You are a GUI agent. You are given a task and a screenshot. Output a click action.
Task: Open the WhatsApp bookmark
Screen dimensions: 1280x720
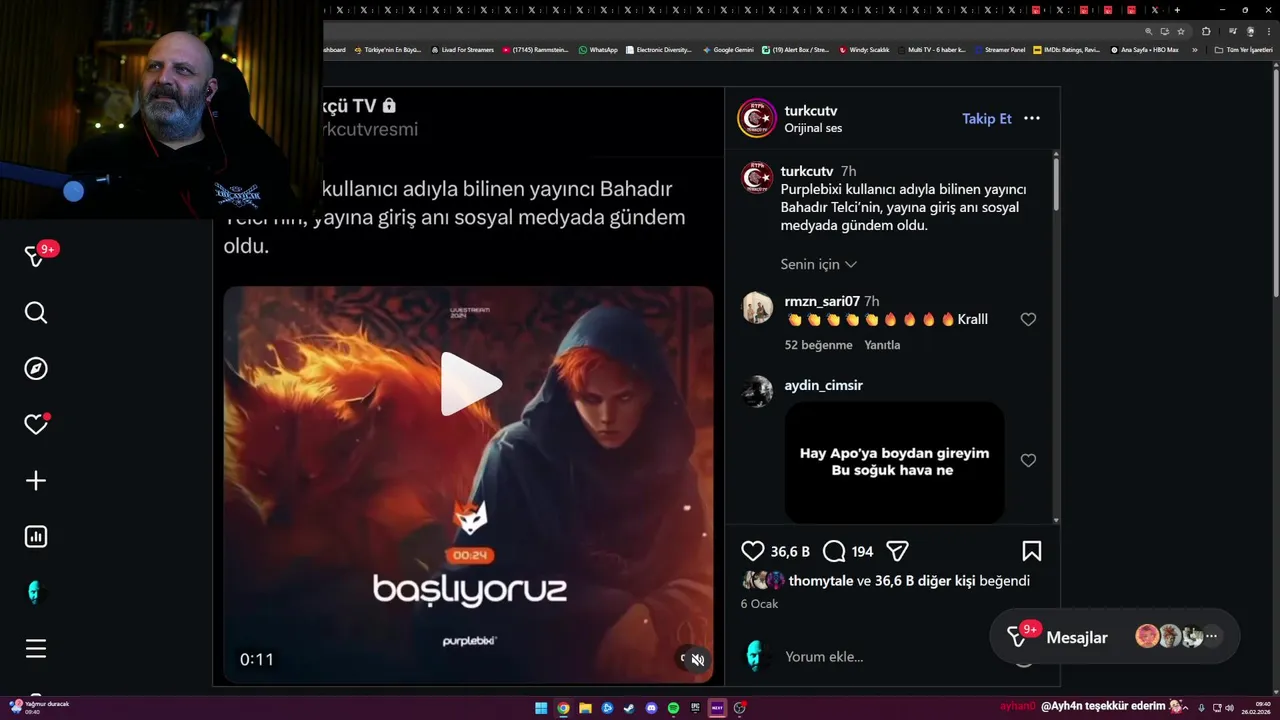point(598,49)
